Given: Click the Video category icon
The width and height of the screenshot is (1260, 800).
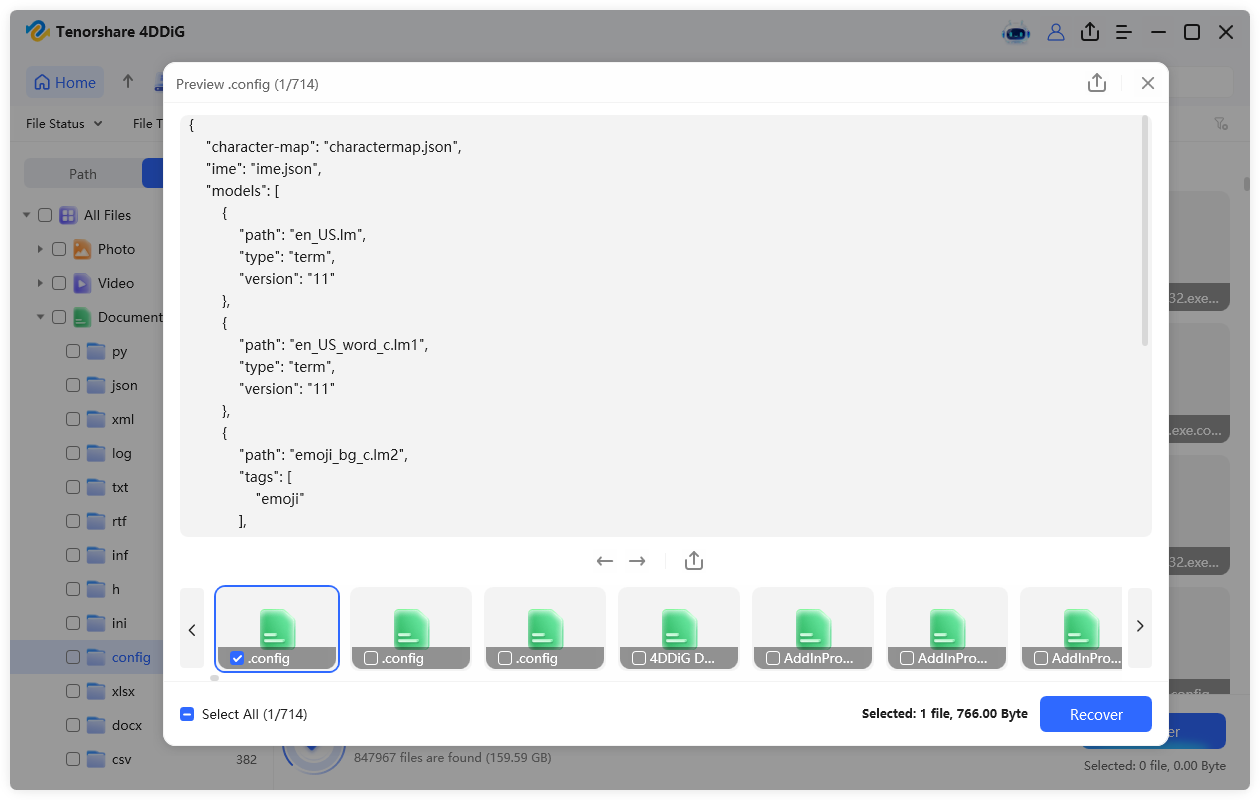Looking at the screenshot, I should click(82, 283).
